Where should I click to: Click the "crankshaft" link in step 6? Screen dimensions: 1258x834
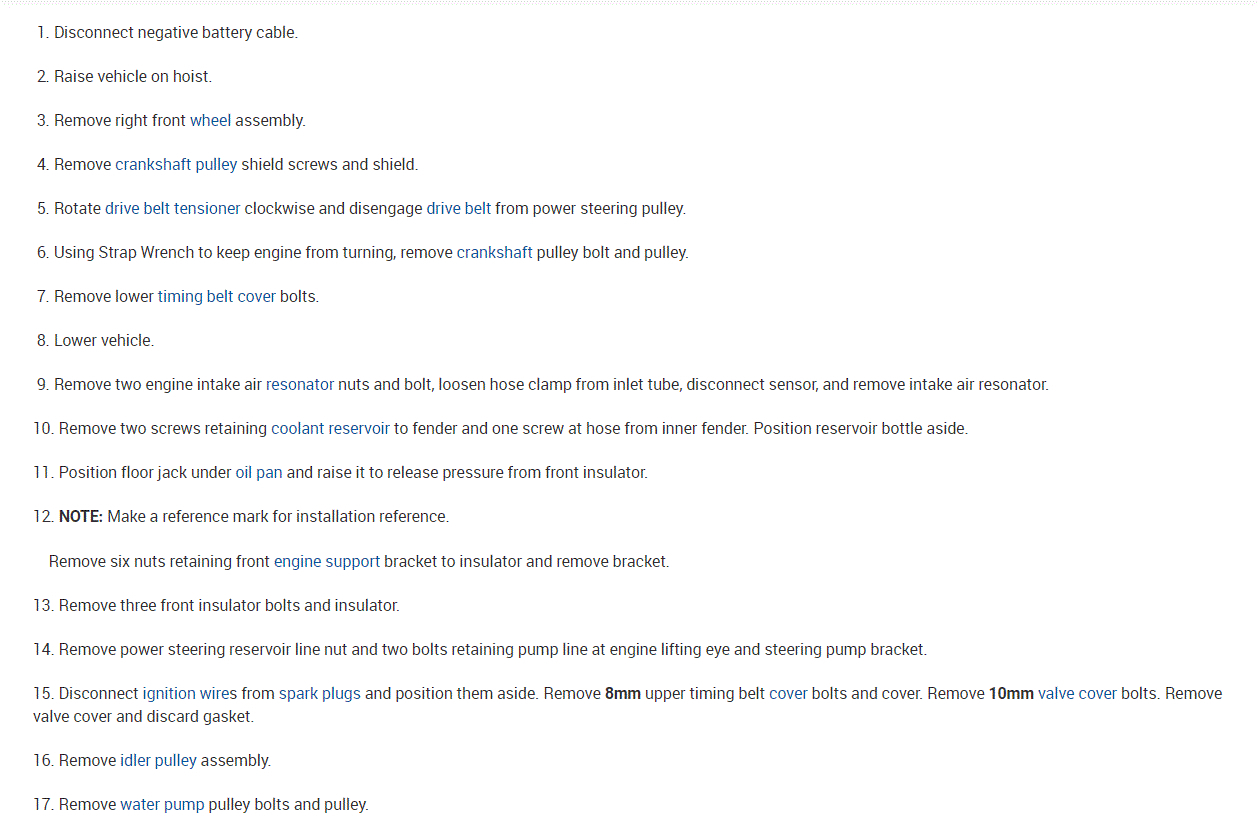494,253
